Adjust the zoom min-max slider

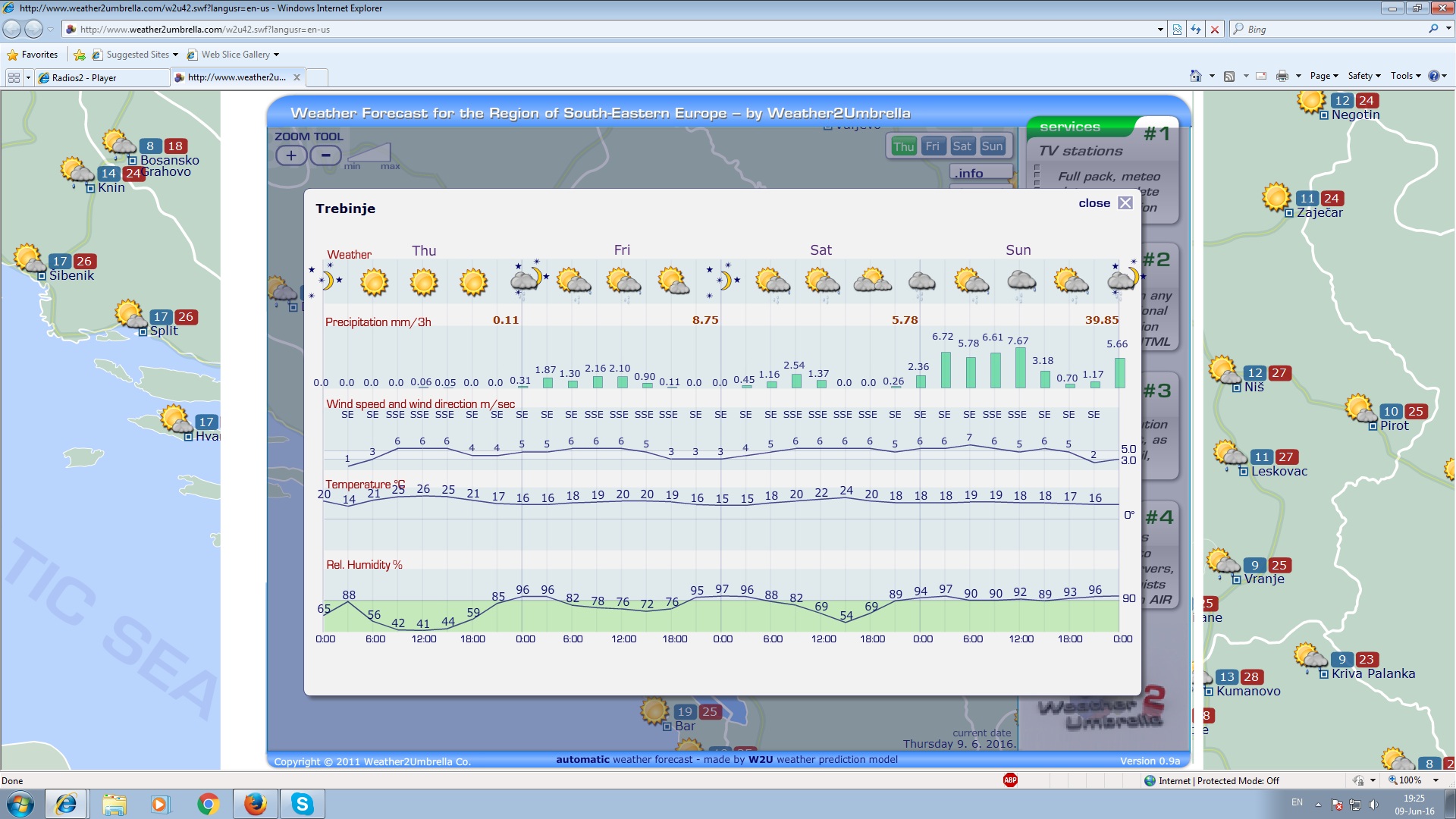[369, 152]
